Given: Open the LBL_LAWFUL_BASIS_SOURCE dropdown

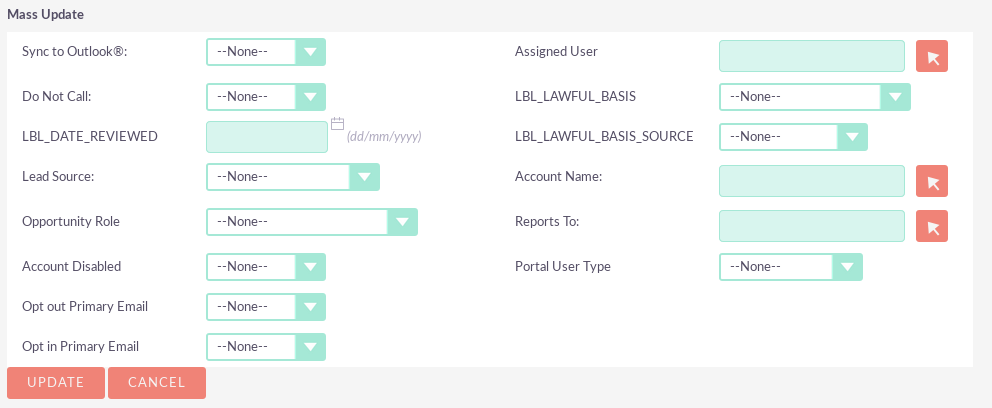Looking at the screenshot, I should coord(793,137).
